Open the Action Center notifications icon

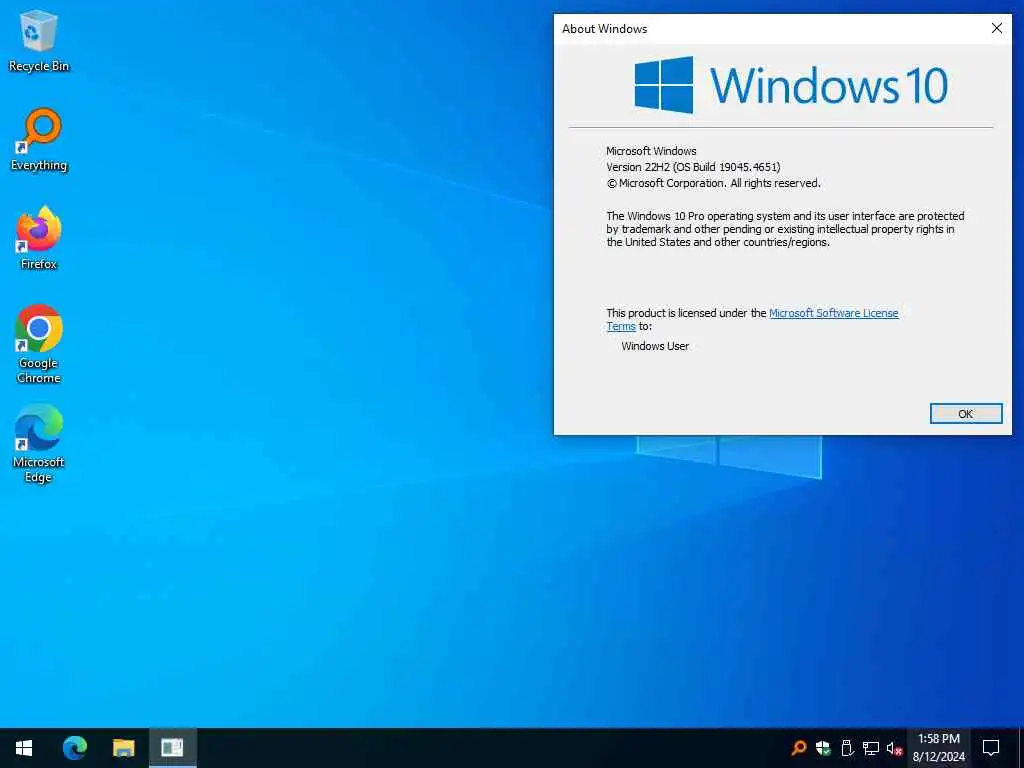(991, 748)
